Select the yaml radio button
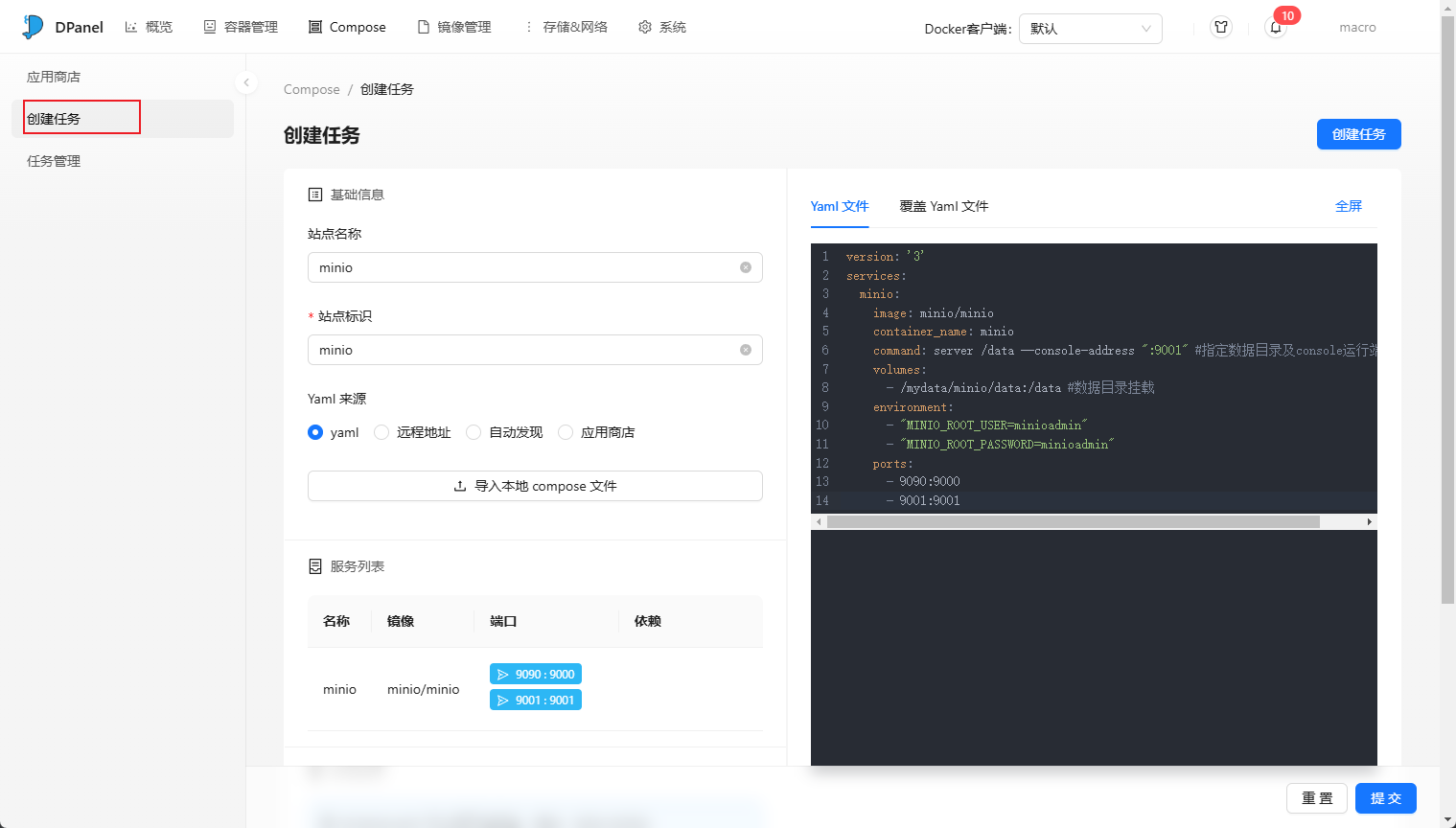 click(x=315, y=432)
